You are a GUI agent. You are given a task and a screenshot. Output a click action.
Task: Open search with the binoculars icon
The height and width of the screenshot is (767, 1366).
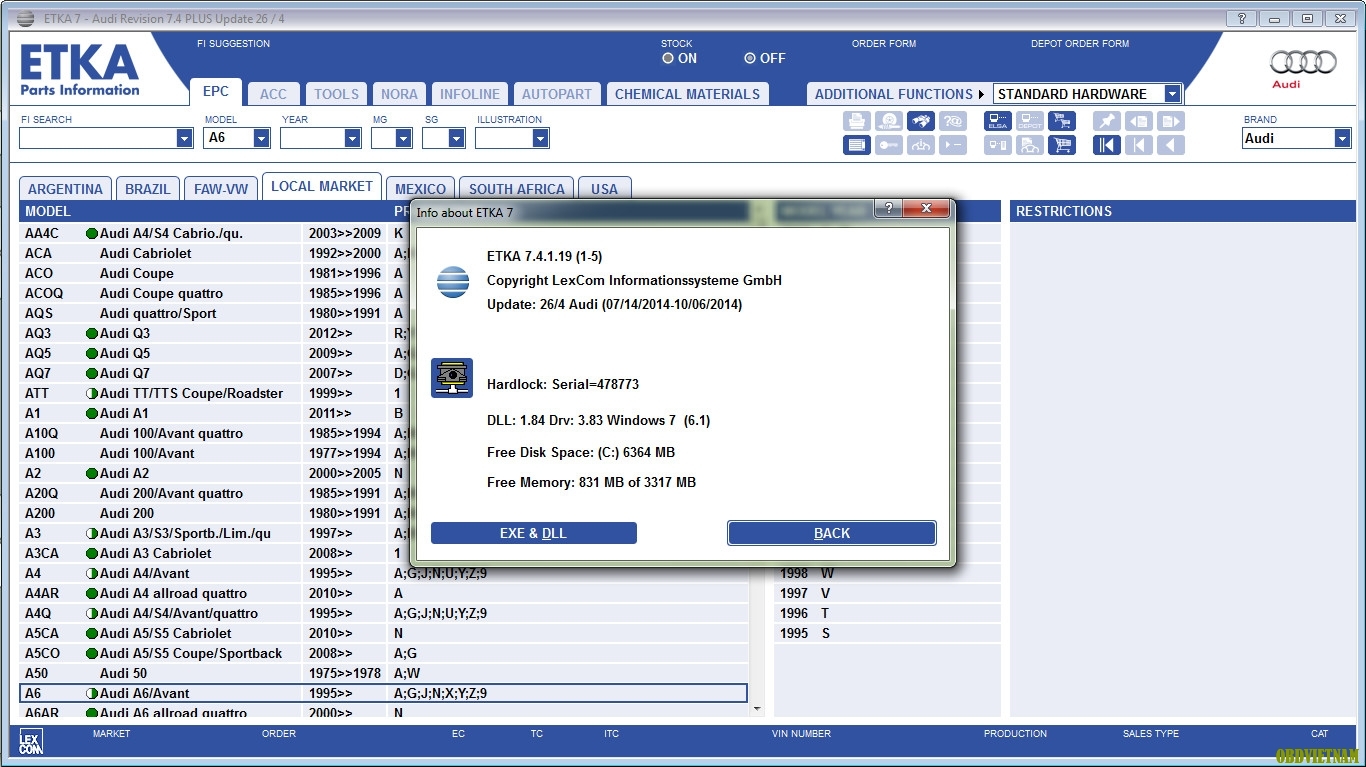(921, 121)
